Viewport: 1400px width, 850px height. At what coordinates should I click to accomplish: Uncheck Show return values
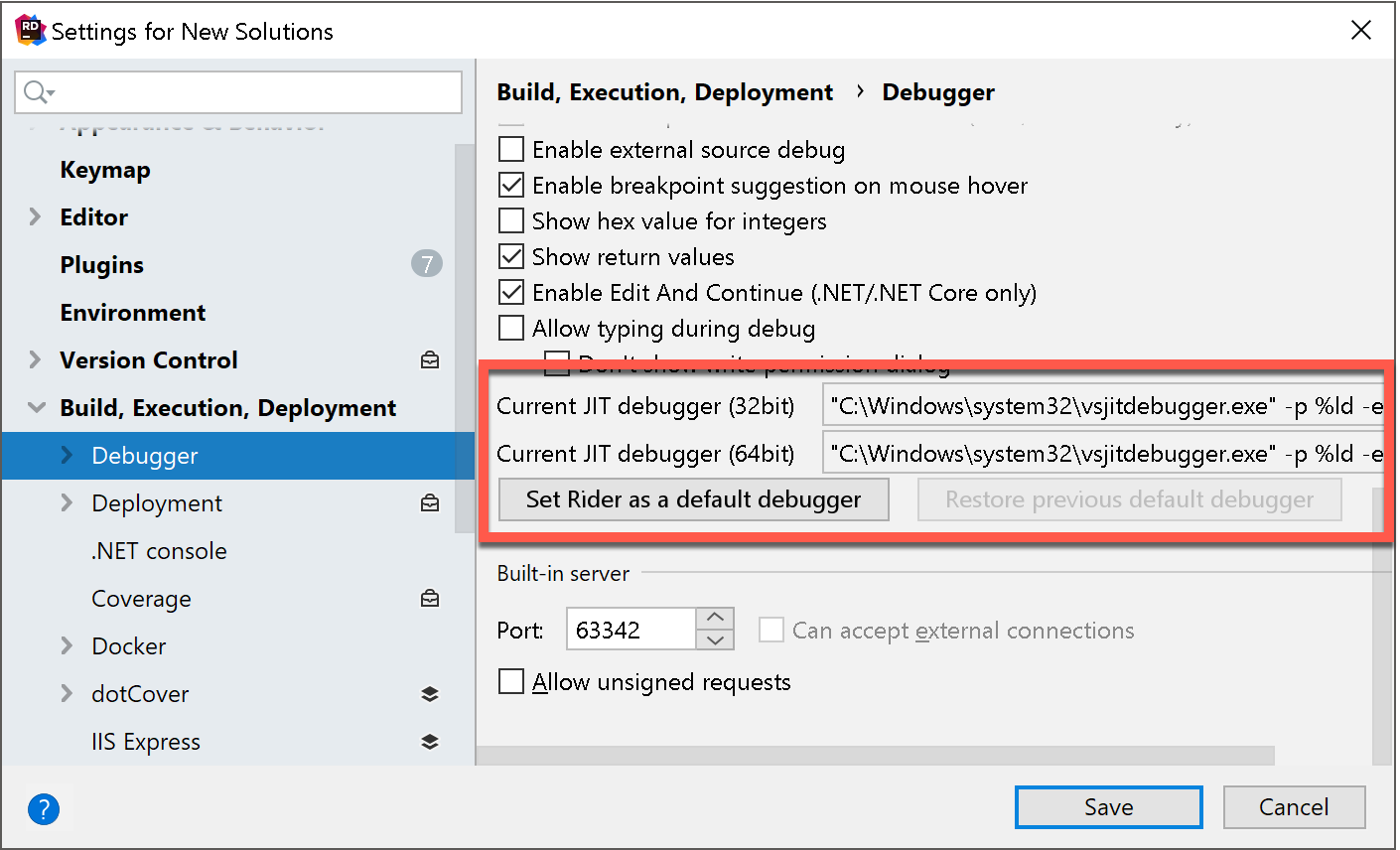click(x=511, y=257)
